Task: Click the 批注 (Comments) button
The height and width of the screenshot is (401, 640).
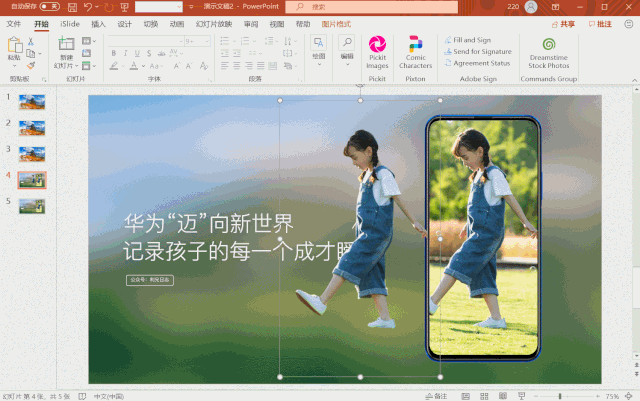Action: tap(600, 24)
